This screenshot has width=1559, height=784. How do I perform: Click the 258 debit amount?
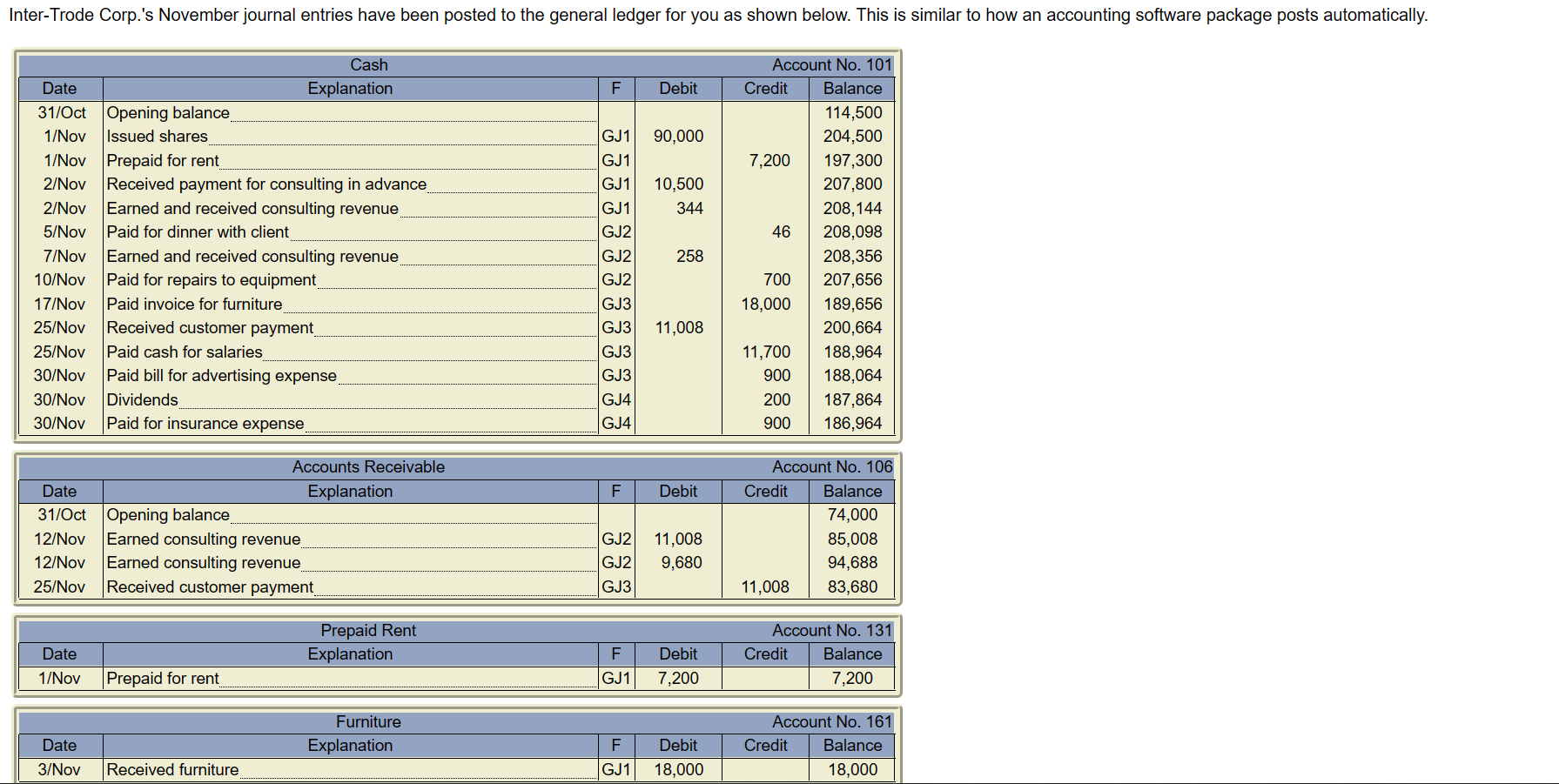(x=689, y=257)
